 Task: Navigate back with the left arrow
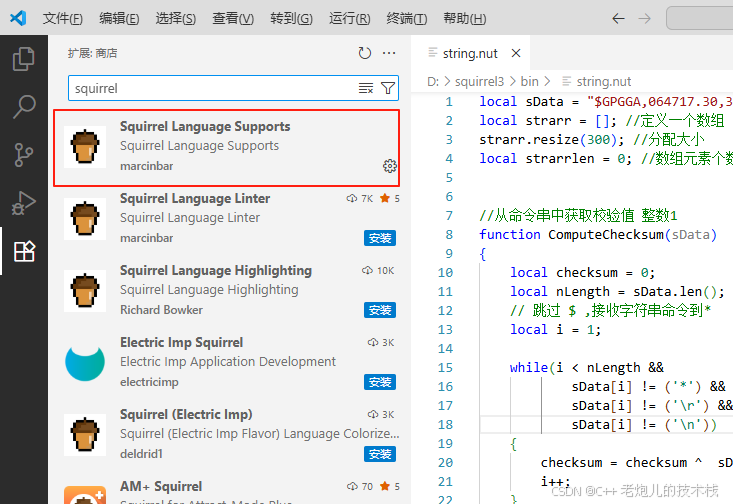pyautogui.click(x=618, y=19)
